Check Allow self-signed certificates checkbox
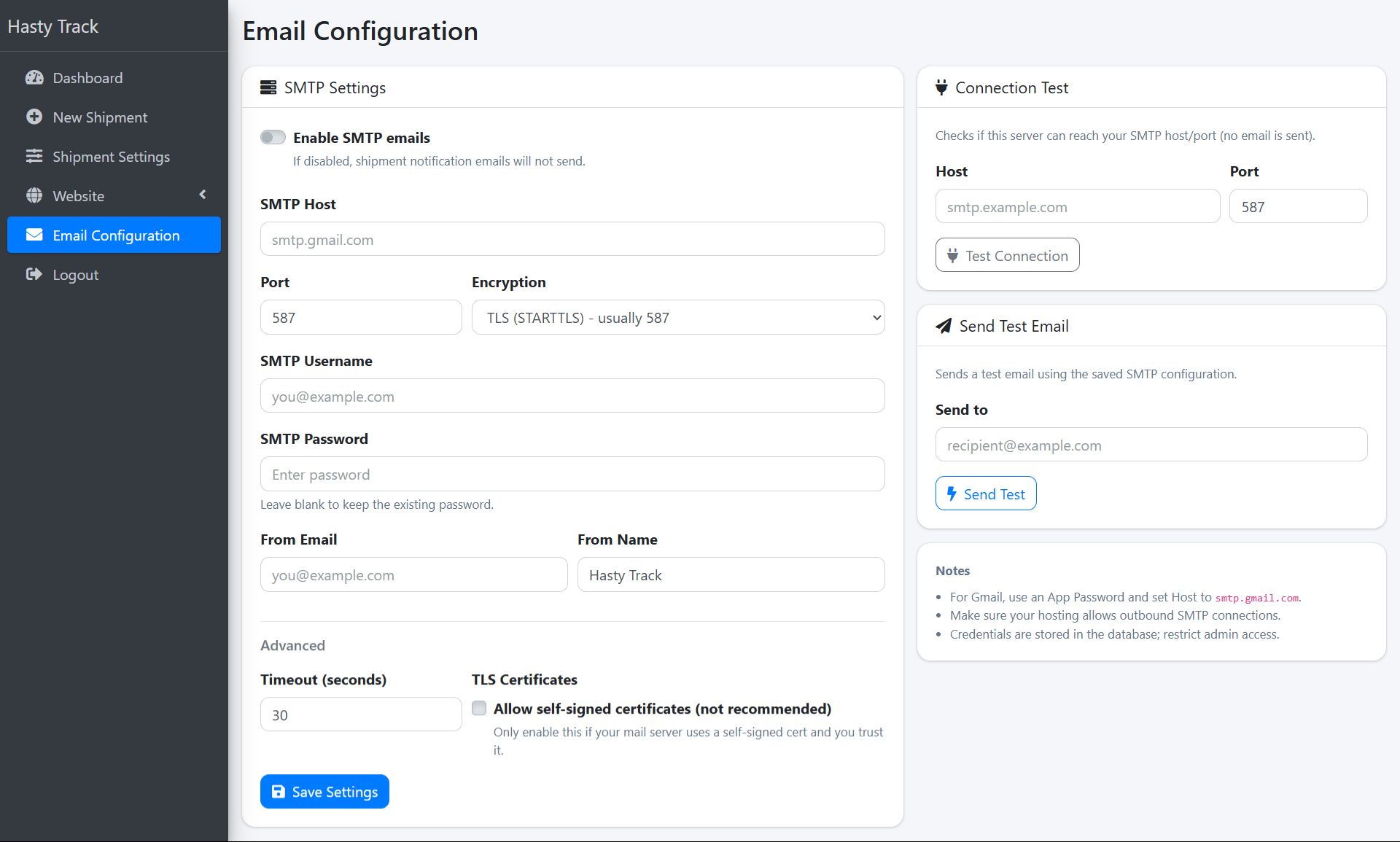 (x=479, y=709)
